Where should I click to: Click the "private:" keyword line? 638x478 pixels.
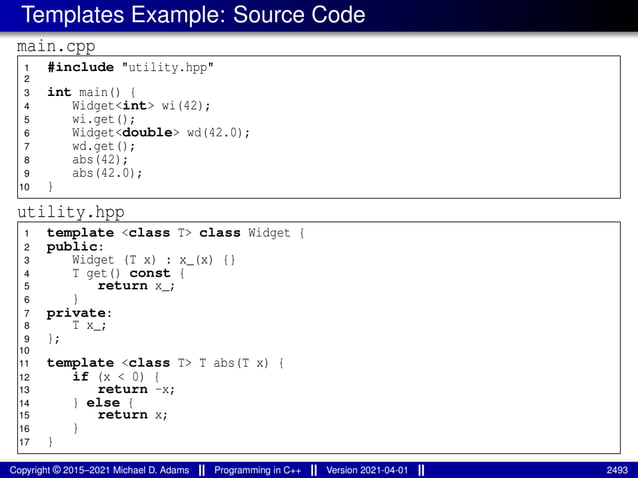tap(79, 313)
